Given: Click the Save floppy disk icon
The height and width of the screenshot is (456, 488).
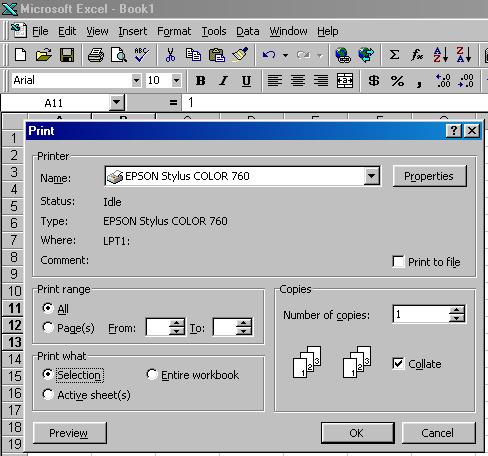Looking at the screenshot, I should 67,55.
